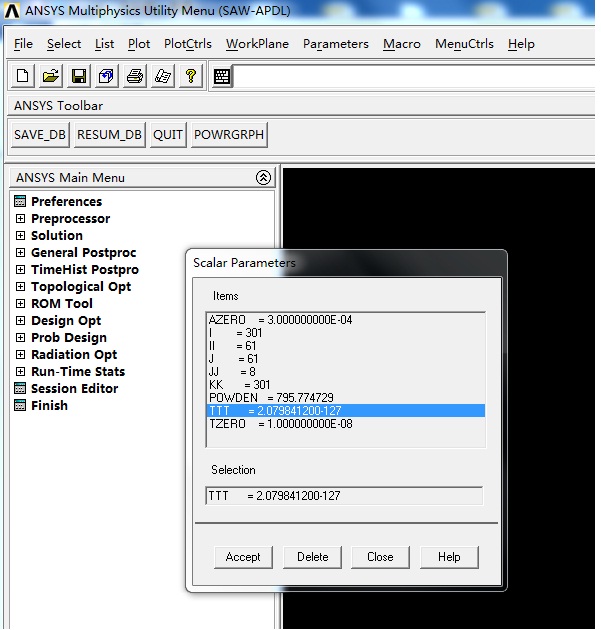The width and height of the screenshot is (601, 630).
Task: Collapse the ANSYS Main Menu panel
Action: [x=263, y=177]
